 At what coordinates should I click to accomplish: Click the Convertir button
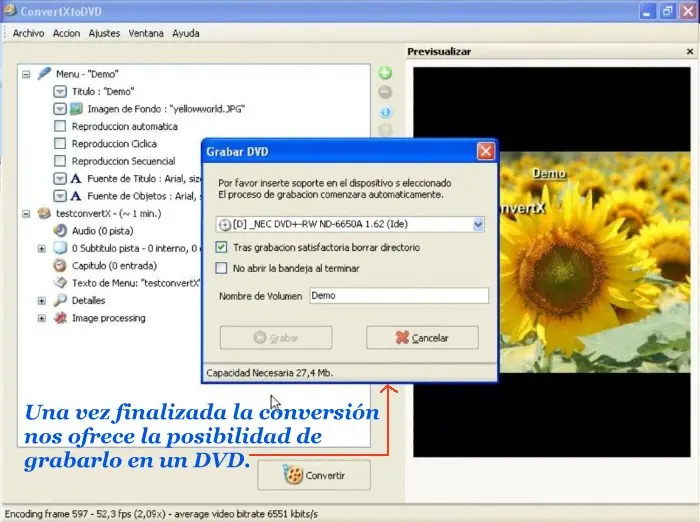click(314, 475)
